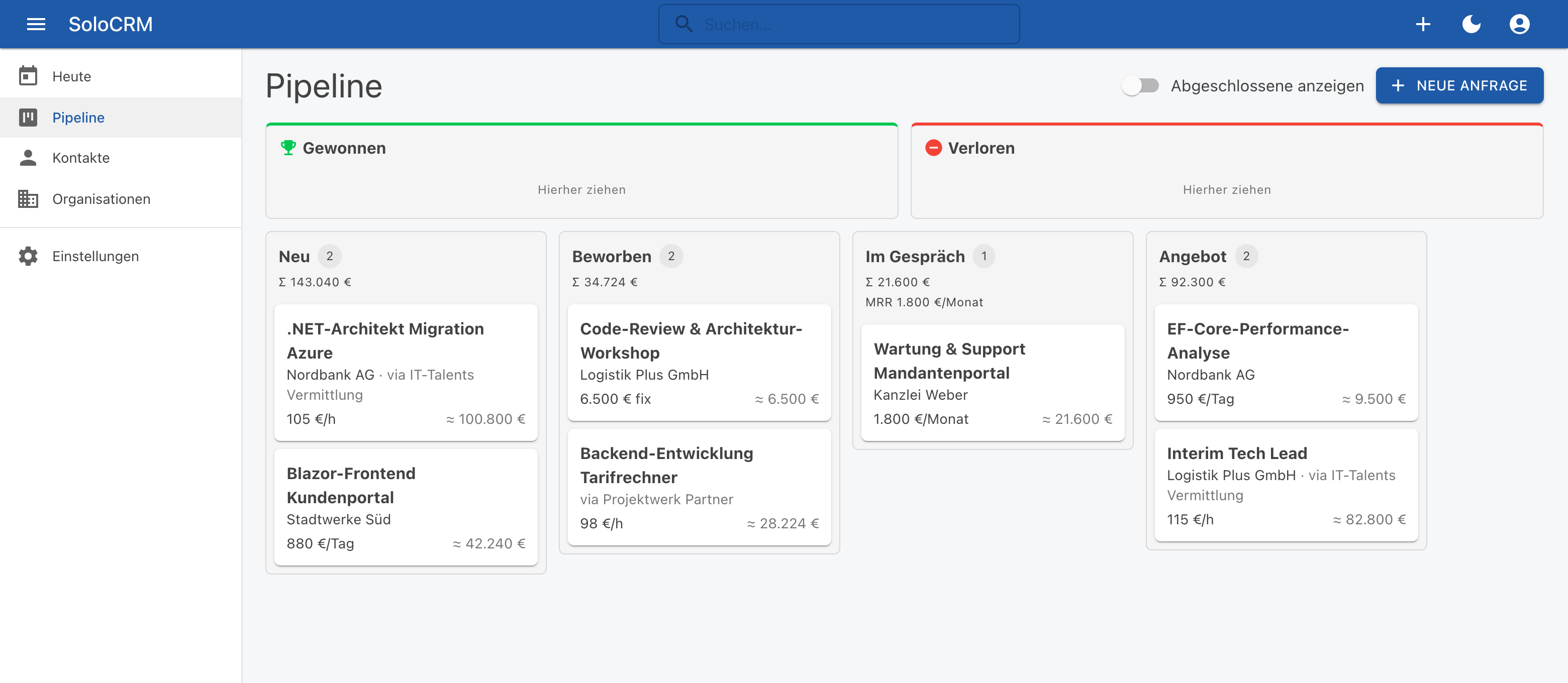Open Interim Tech Lead card
1568x683 pixels.
pyautogui.click(x=1286, y=485)
